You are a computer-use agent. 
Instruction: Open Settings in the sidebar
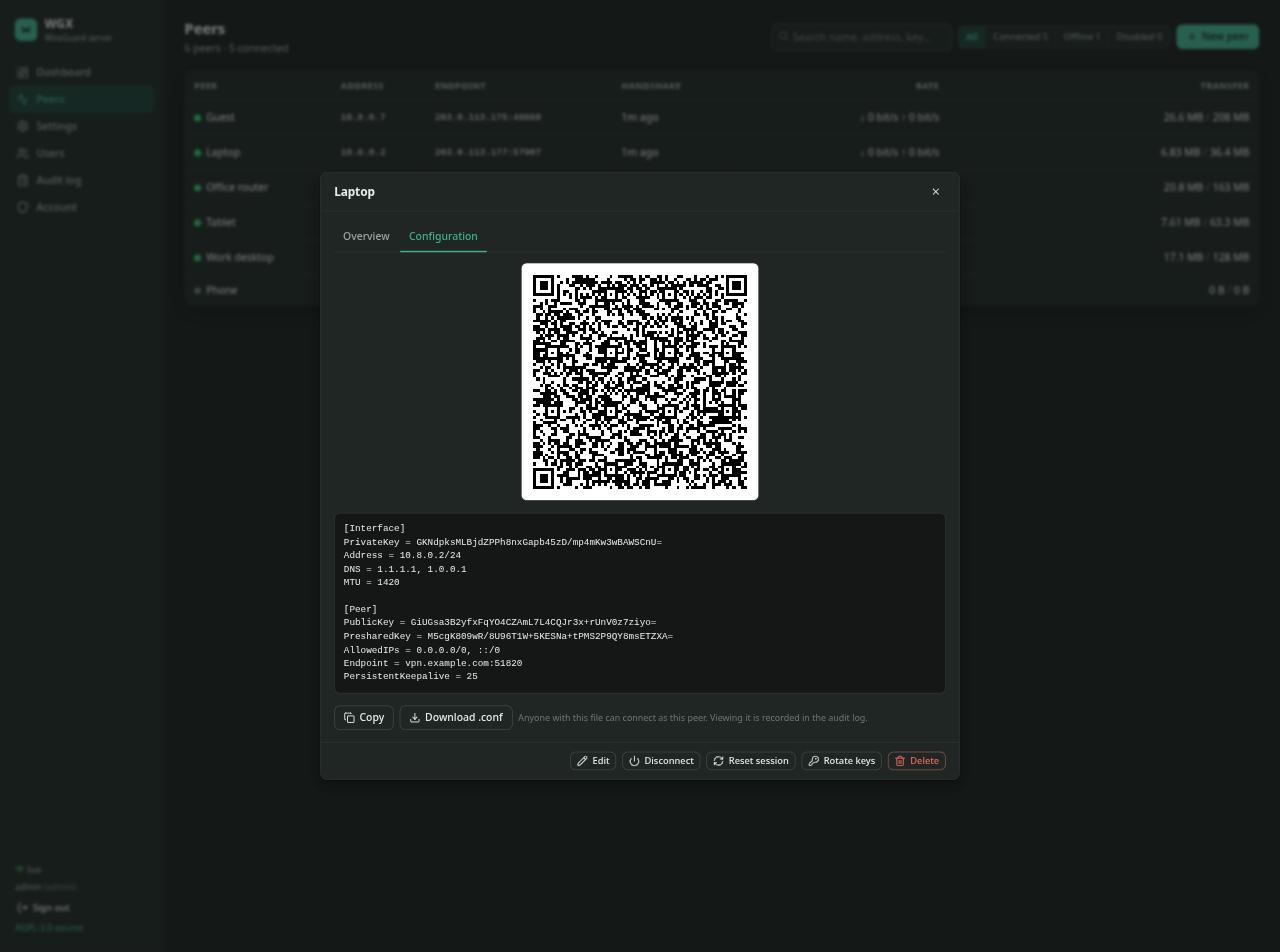coord(81,126)
